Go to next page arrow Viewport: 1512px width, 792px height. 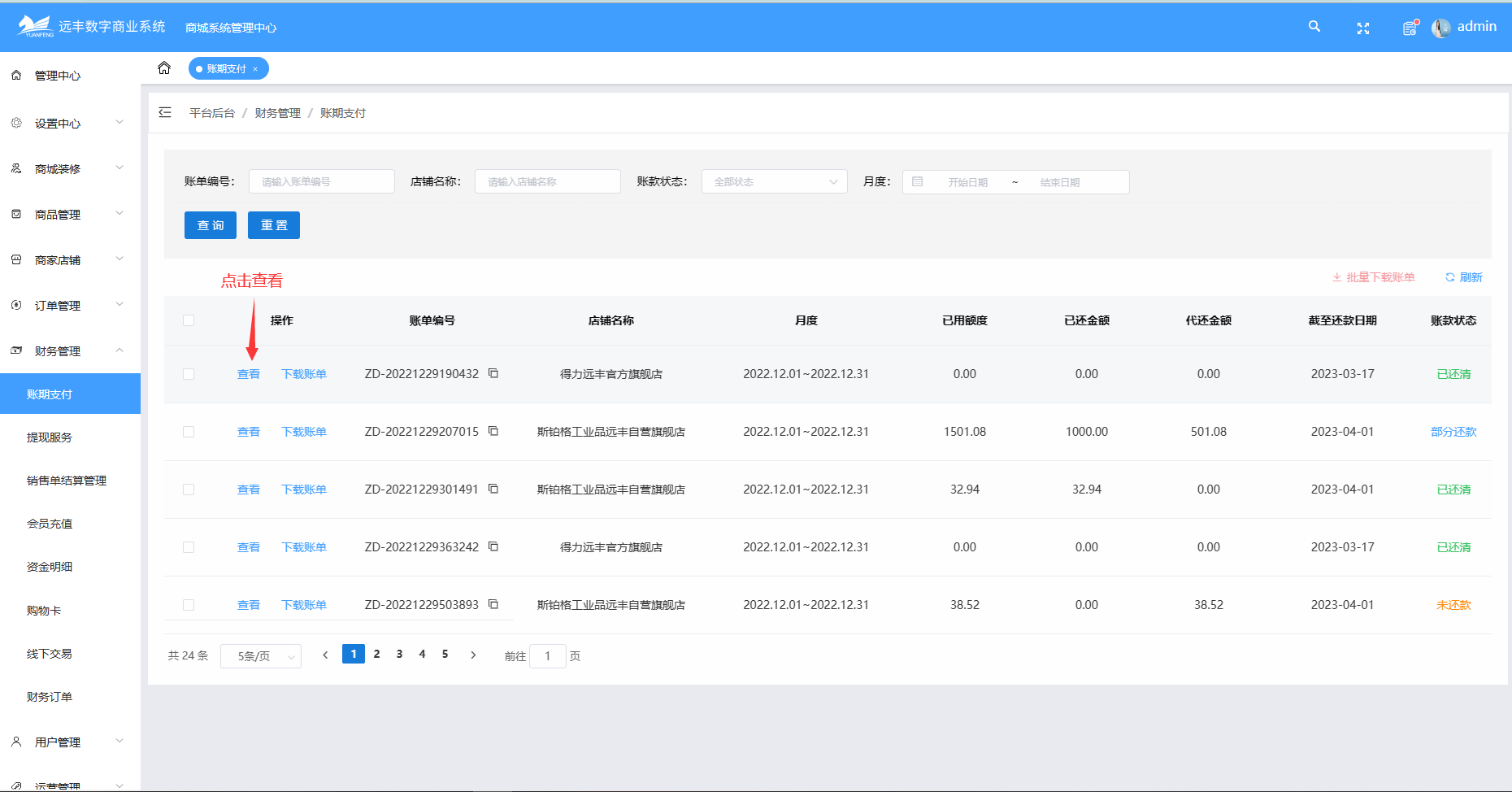(473, 655)
